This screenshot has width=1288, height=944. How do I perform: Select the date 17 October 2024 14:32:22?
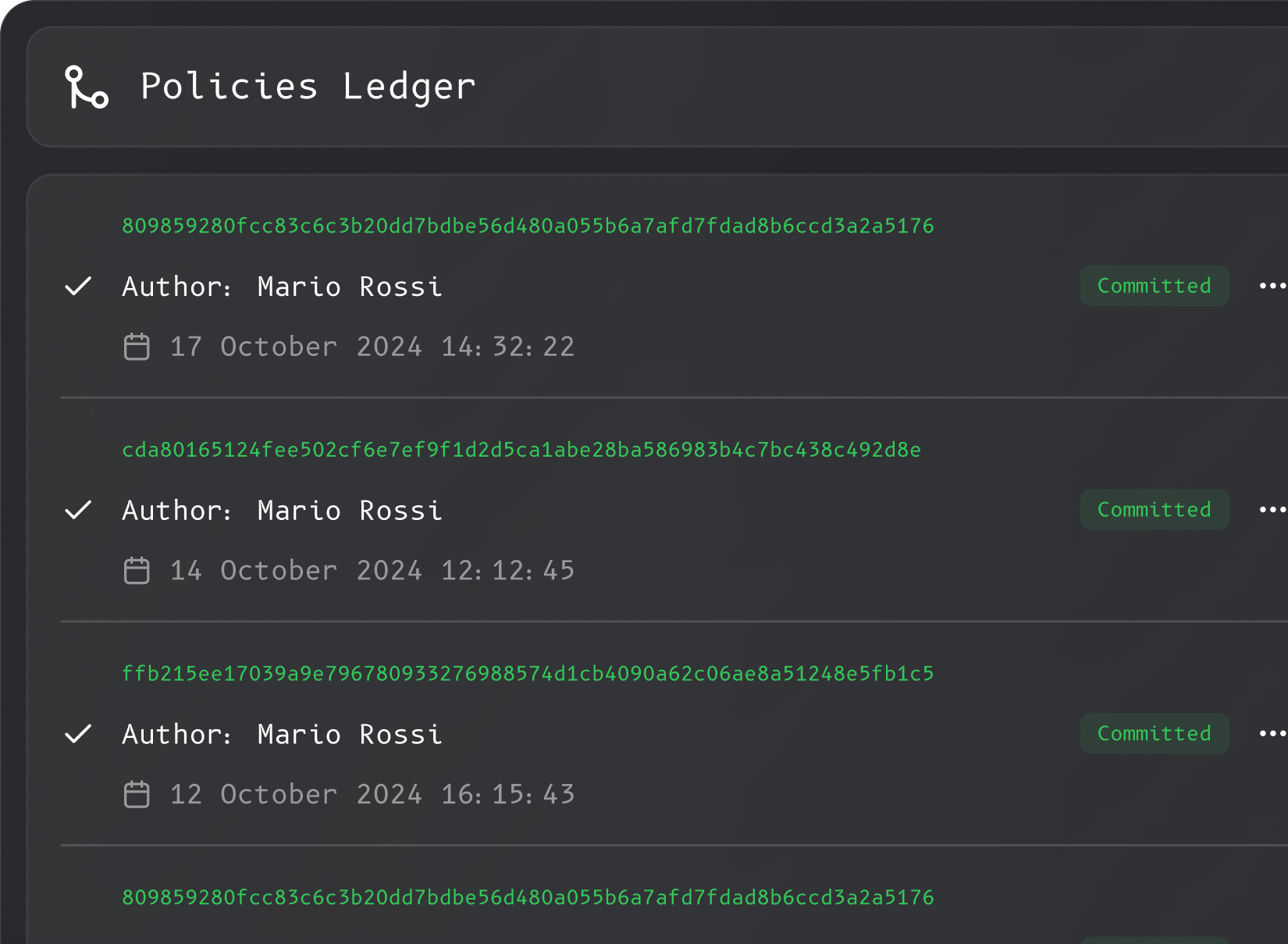click(x=372, y=347)
